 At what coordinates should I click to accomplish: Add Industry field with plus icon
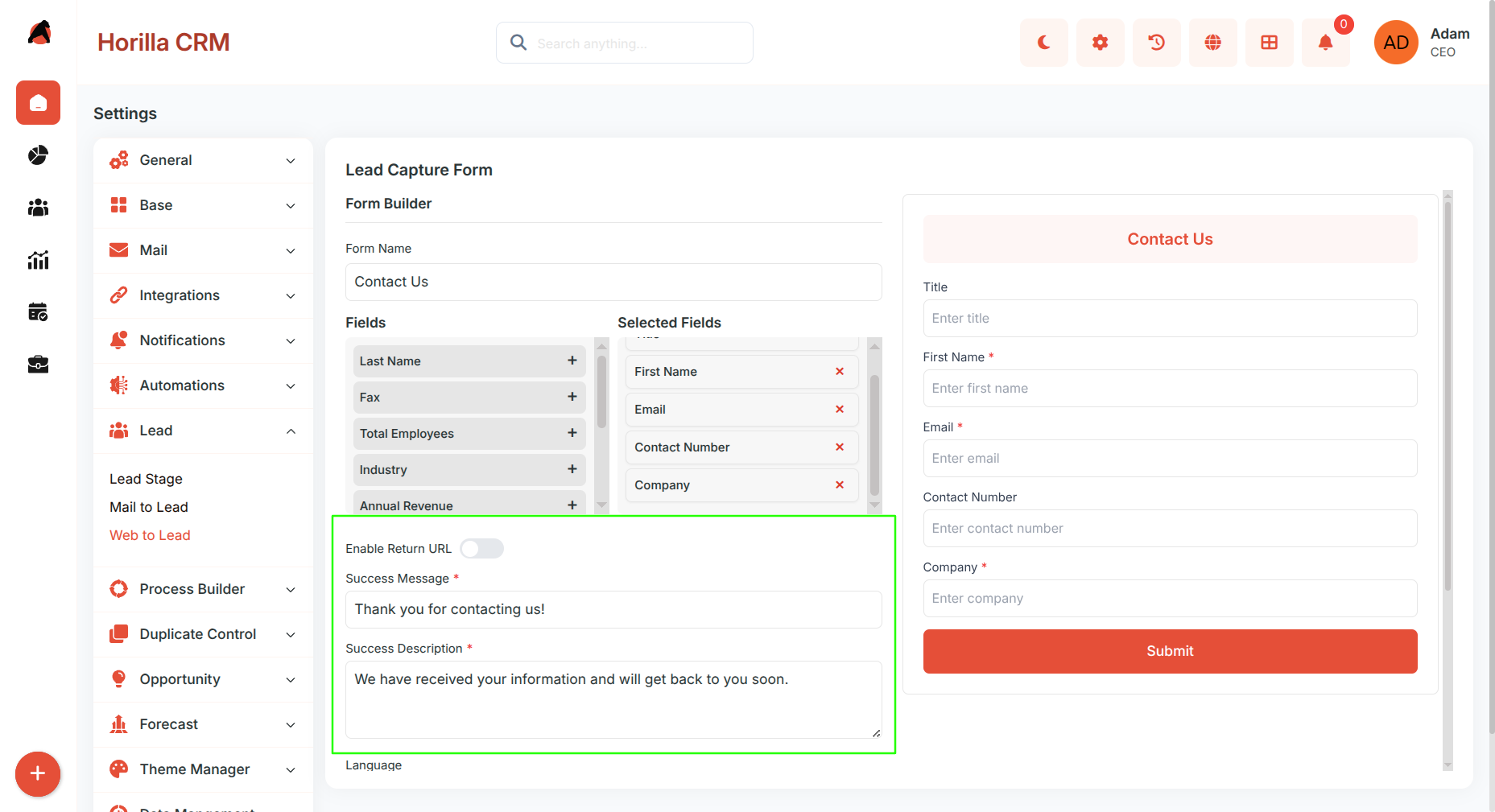tap(572, 469)
